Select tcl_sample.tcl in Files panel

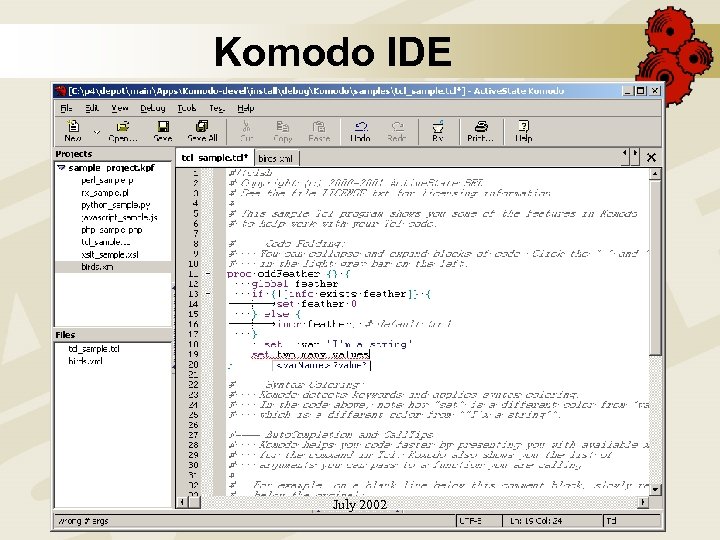(94, 349)
